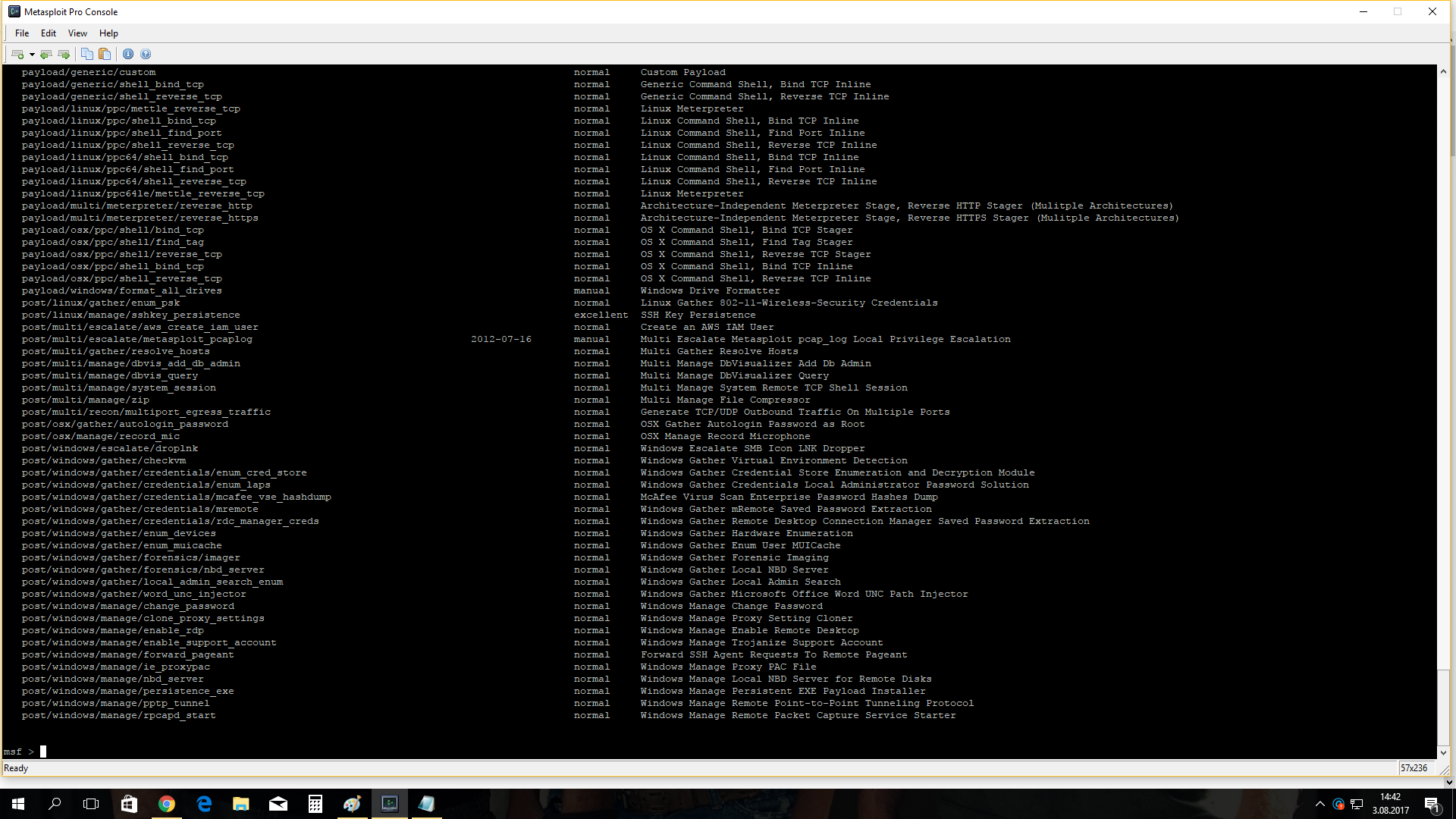Click post/linux/manage/sshkey_persistence entry
Viewport: 1456px width, 819px height.
(131, 315)
